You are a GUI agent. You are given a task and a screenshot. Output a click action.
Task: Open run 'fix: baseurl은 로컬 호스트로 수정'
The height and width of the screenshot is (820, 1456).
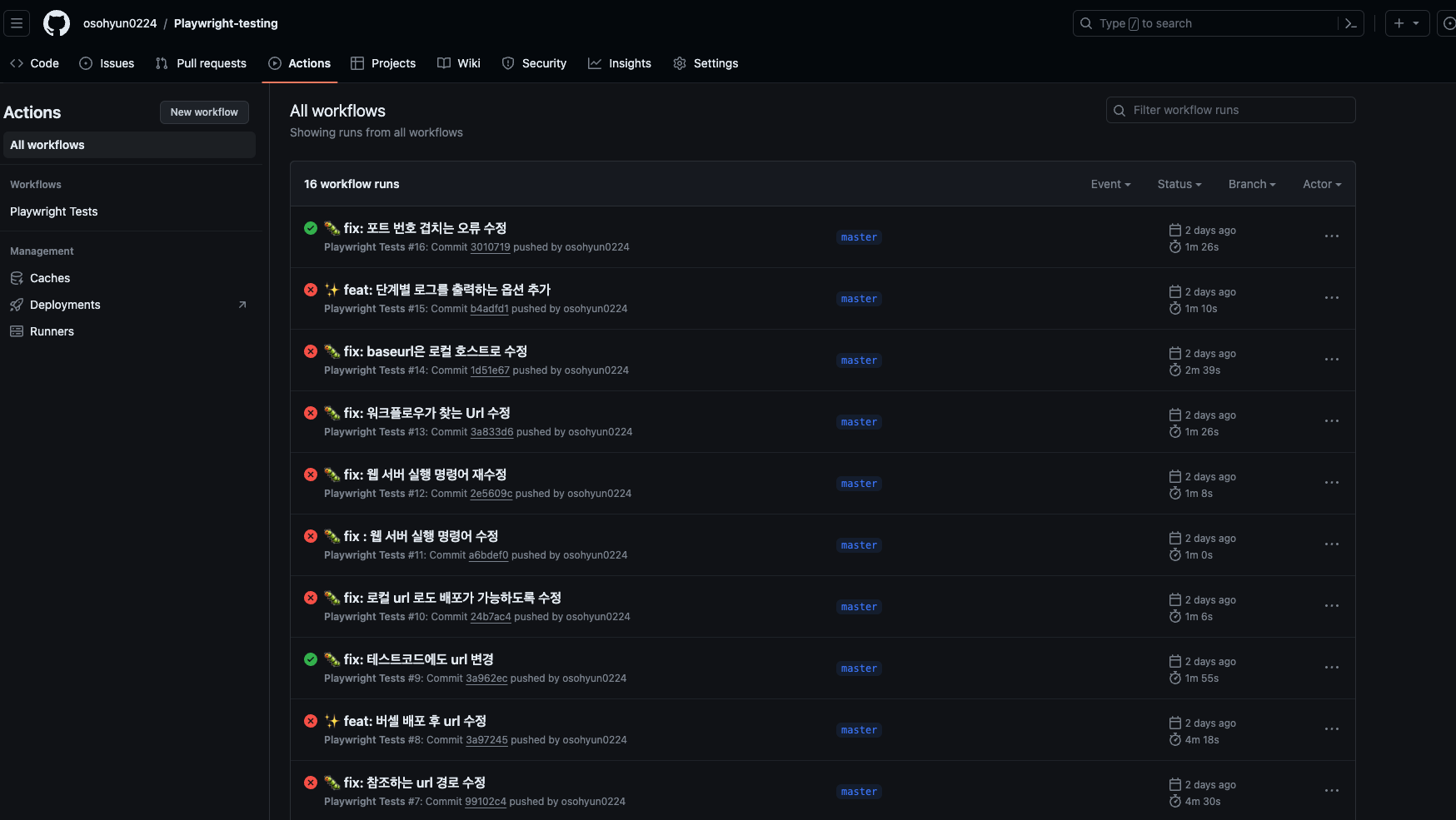click(436, 351)
